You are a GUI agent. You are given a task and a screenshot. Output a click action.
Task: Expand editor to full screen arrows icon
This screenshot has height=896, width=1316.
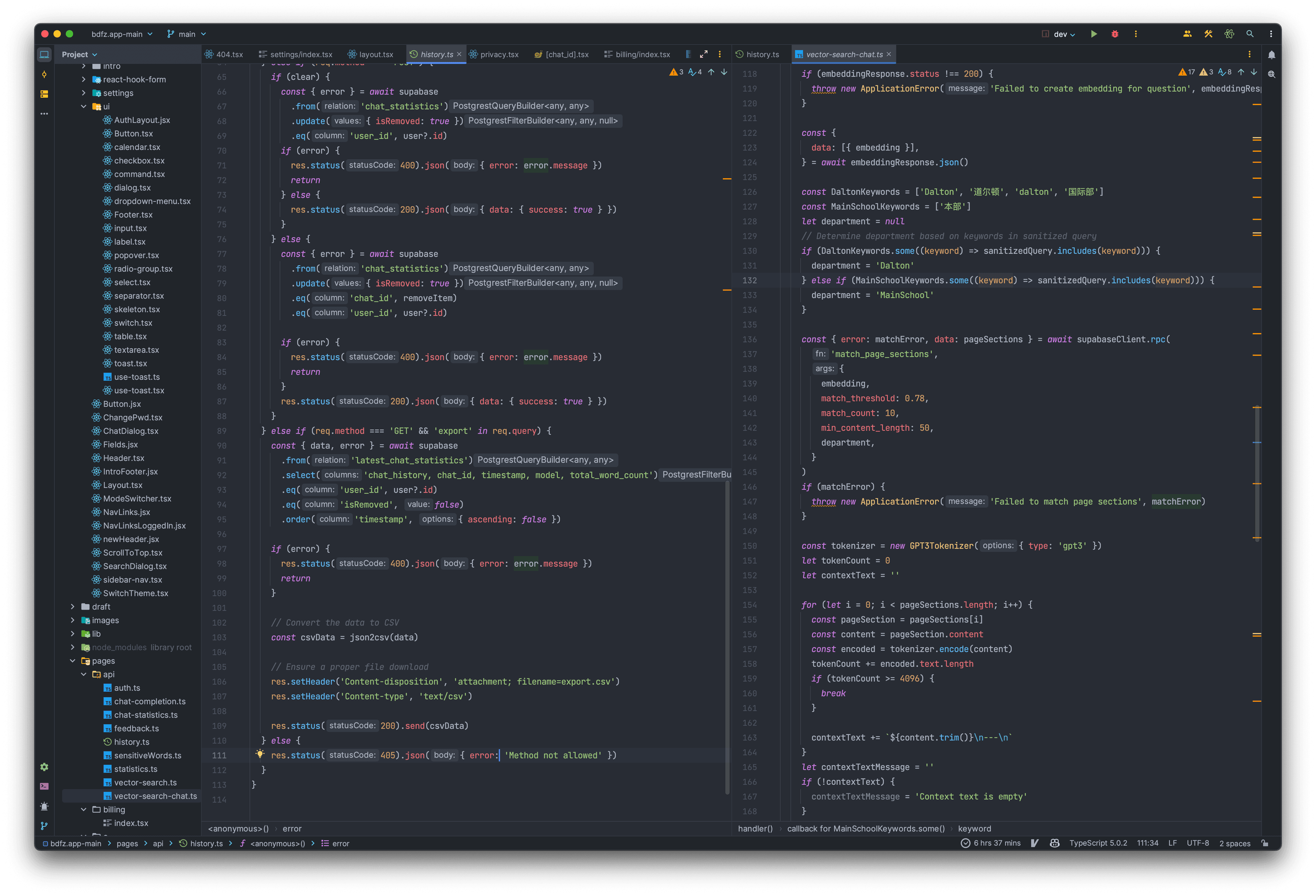703,54
